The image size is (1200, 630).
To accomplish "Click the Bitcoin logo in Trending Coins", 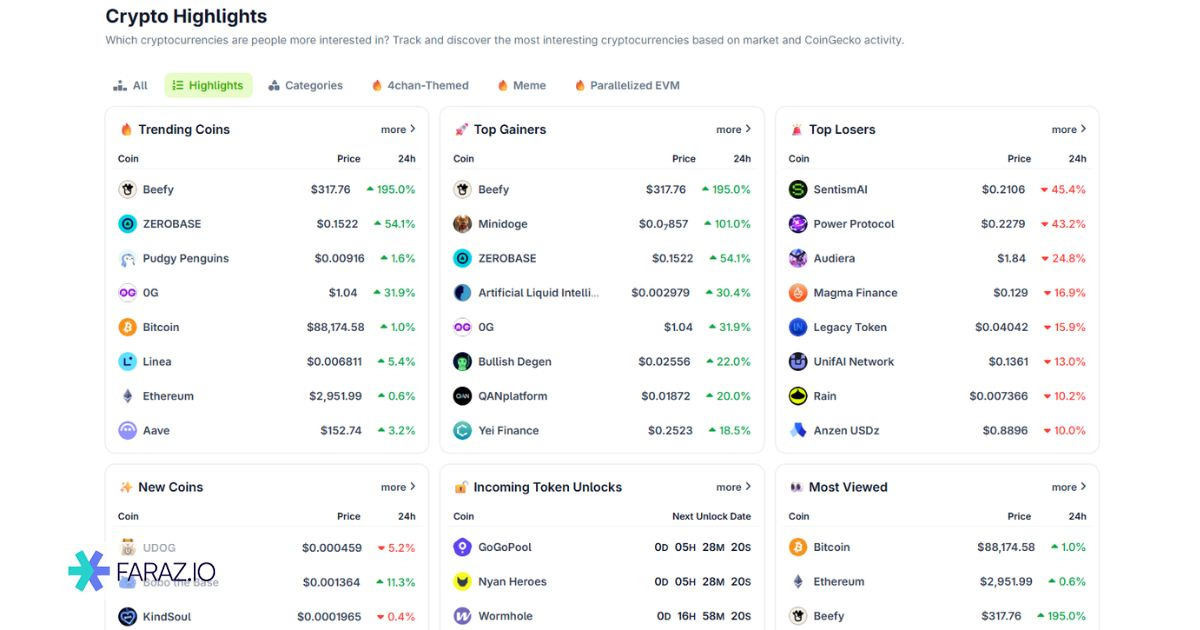I will [127, 327].
